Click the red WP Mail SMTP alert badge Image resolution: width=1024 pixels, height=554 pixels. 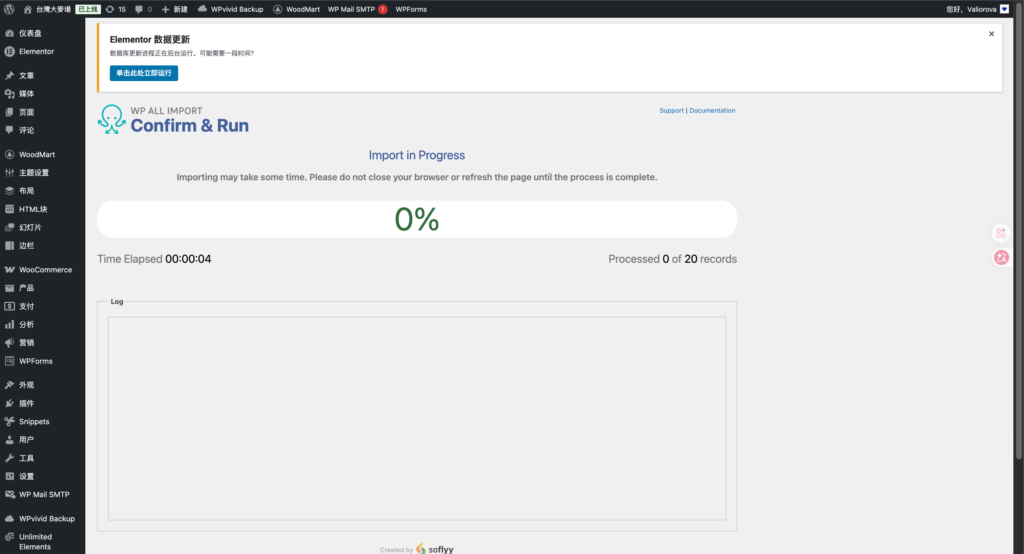pyautogui.click(x=383, y=9)
